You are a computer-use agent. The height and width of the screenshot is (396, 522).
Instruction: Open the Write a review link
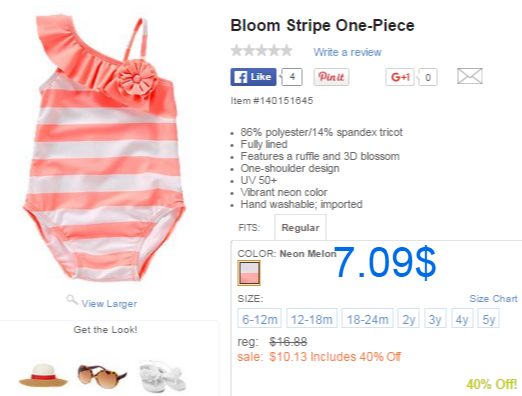347,52
